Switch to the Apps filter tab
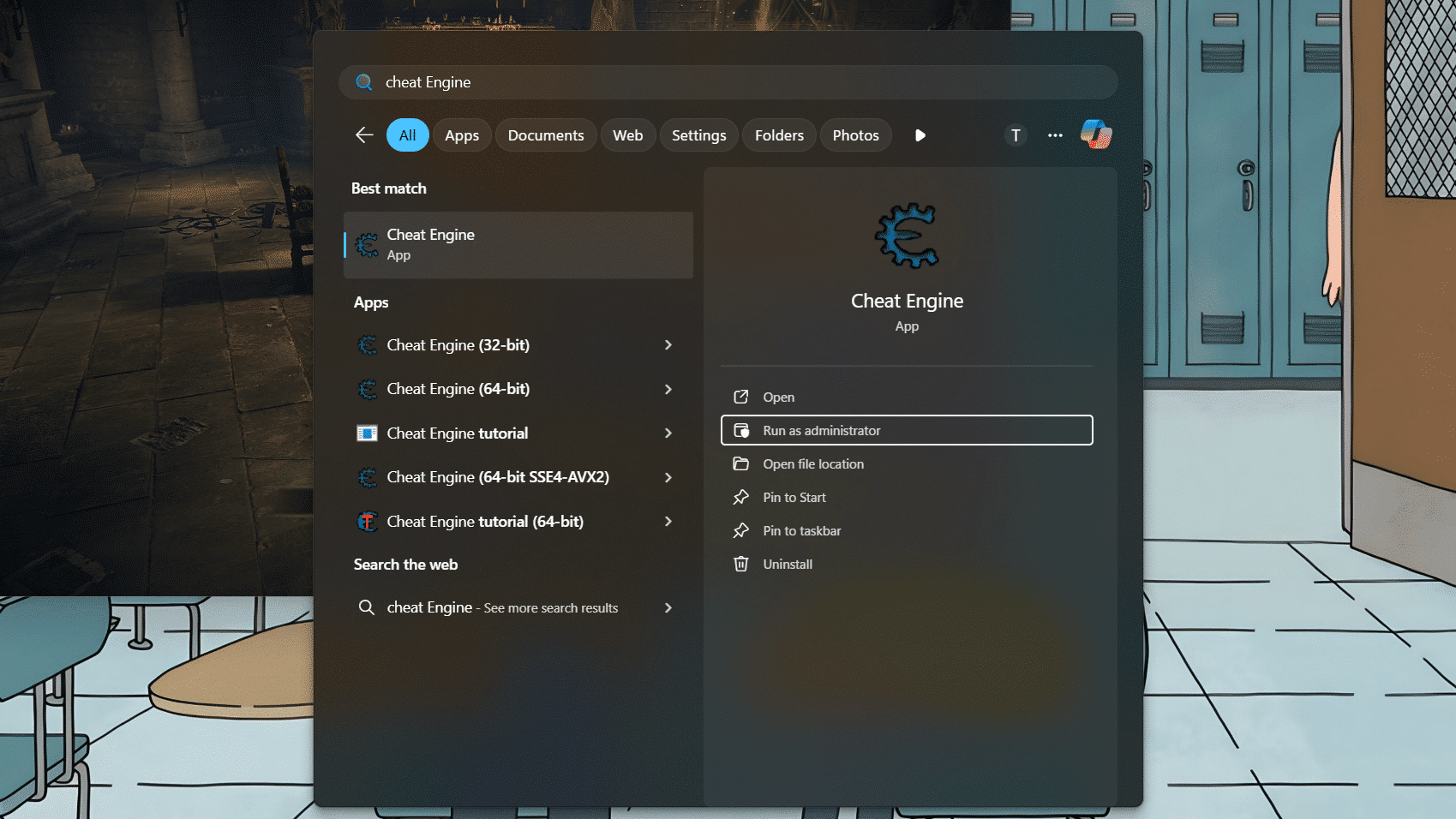Image resolution: width=1456 pixels, height=819 pixels. coord(462,135)
